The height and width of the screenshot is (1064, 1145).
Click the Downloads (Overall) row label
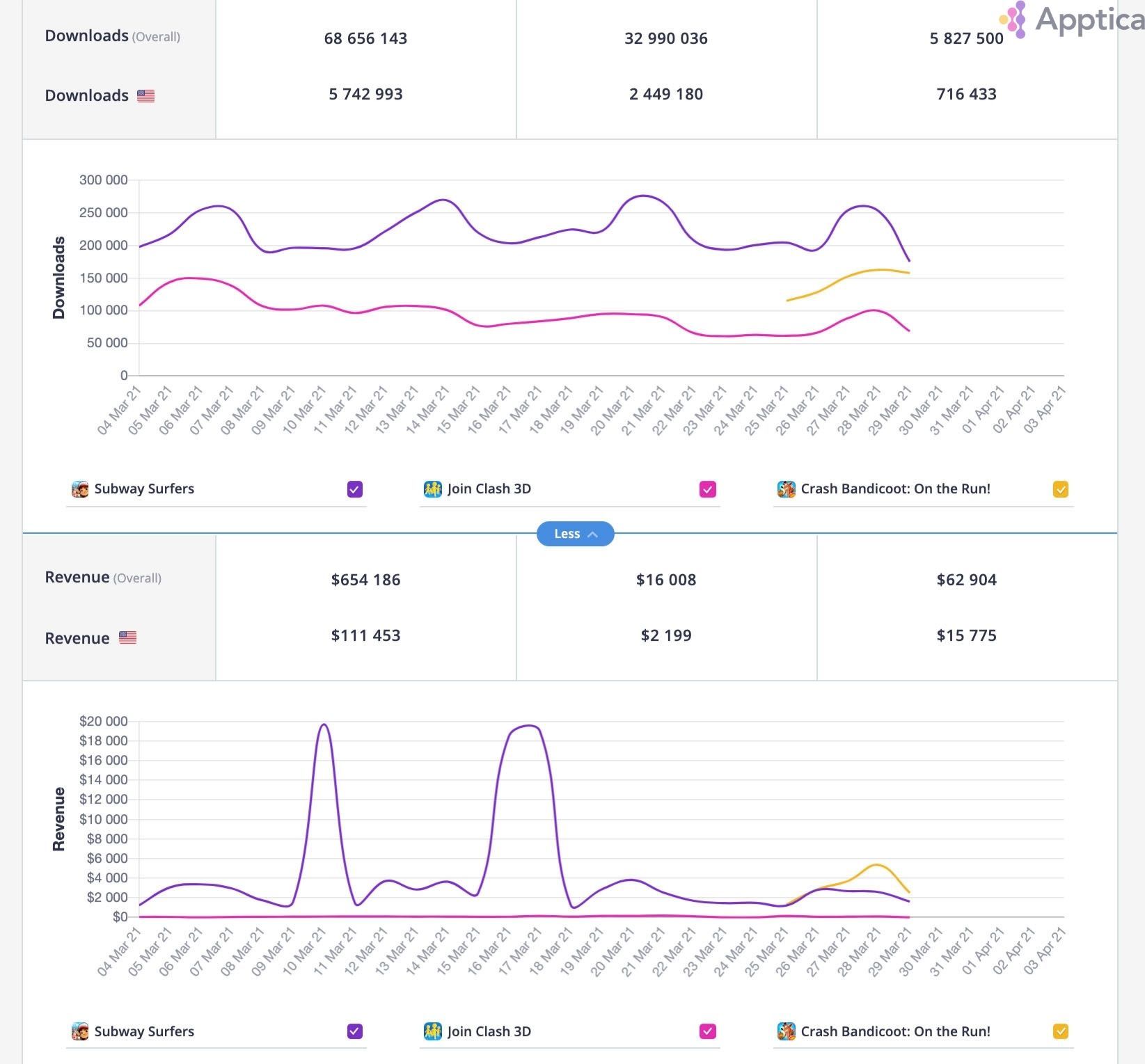[113, 36]
